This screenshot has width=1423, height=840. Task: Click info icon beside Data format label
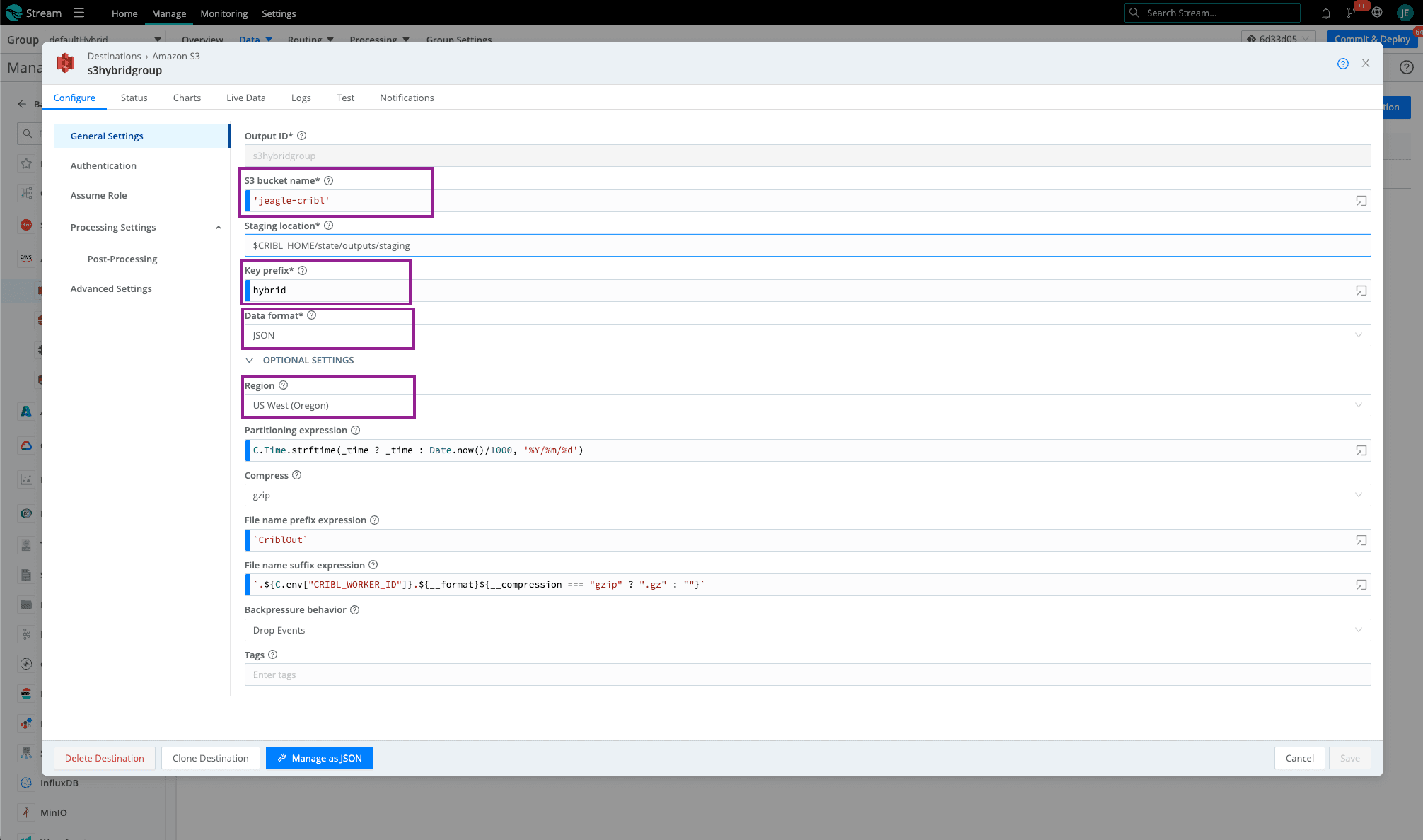[312, 315]
